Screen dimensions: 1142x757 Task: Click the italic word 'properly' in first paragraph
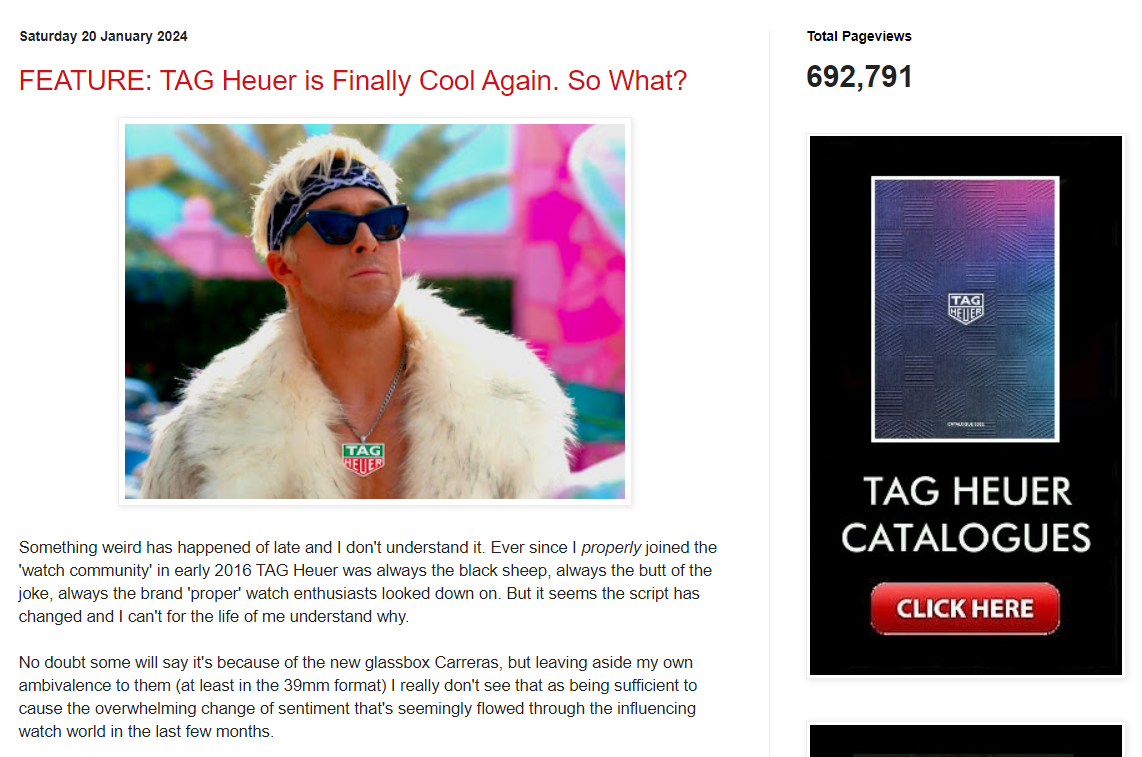[x=611, y=547]
